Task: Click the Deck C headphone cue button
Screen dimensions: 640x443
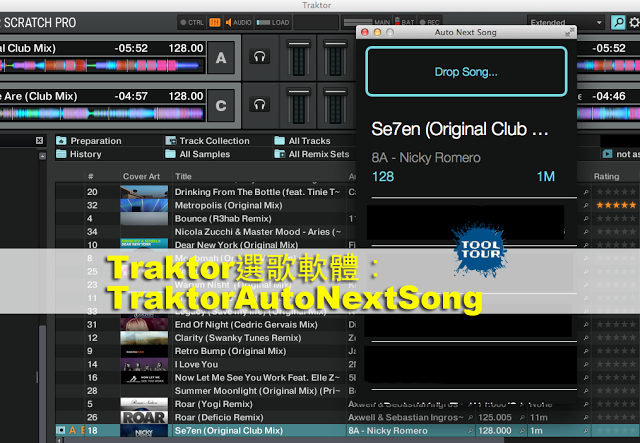Action: tap(259, 105)
